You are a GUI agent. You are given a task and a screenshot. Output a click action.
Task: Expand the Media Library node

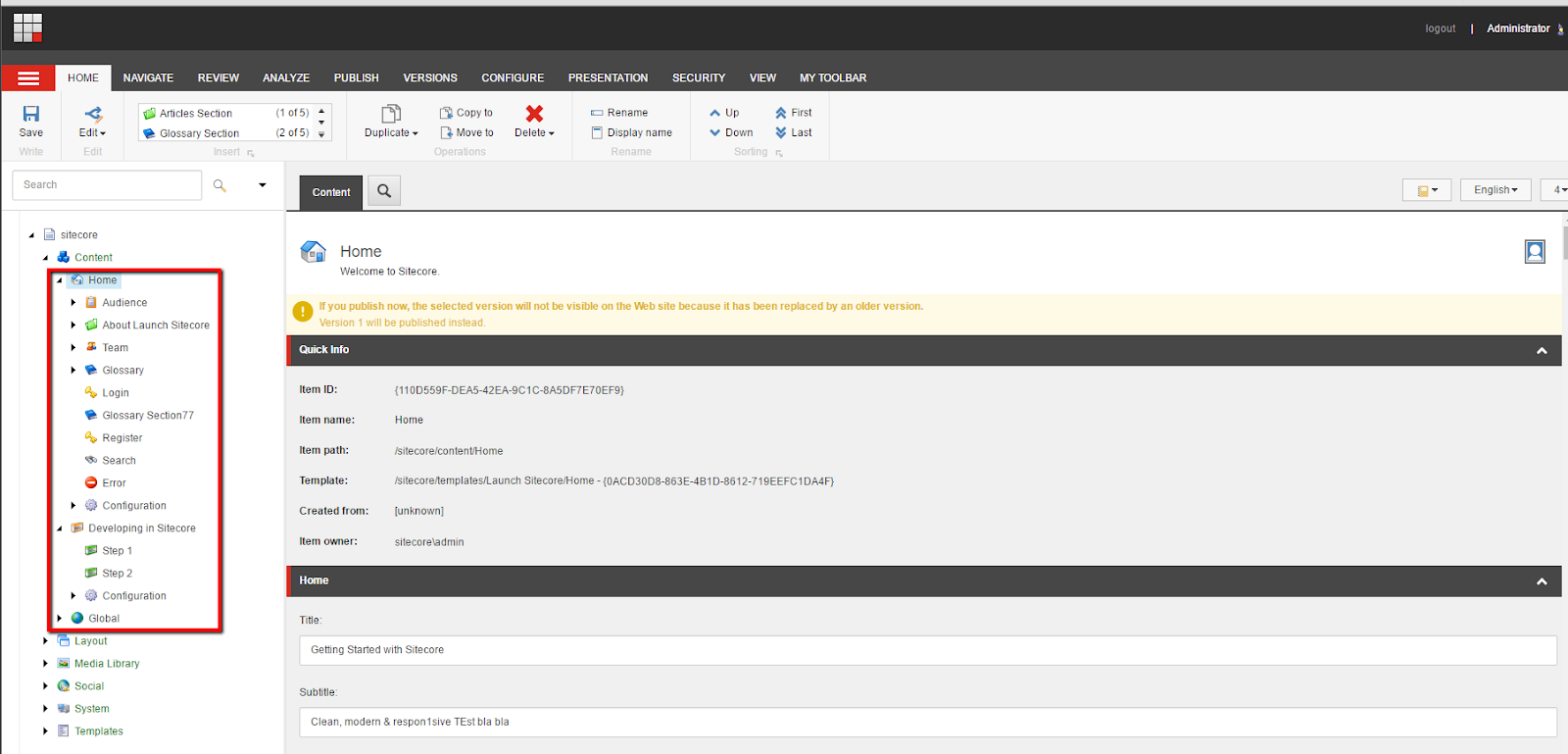tap(46, 663)
